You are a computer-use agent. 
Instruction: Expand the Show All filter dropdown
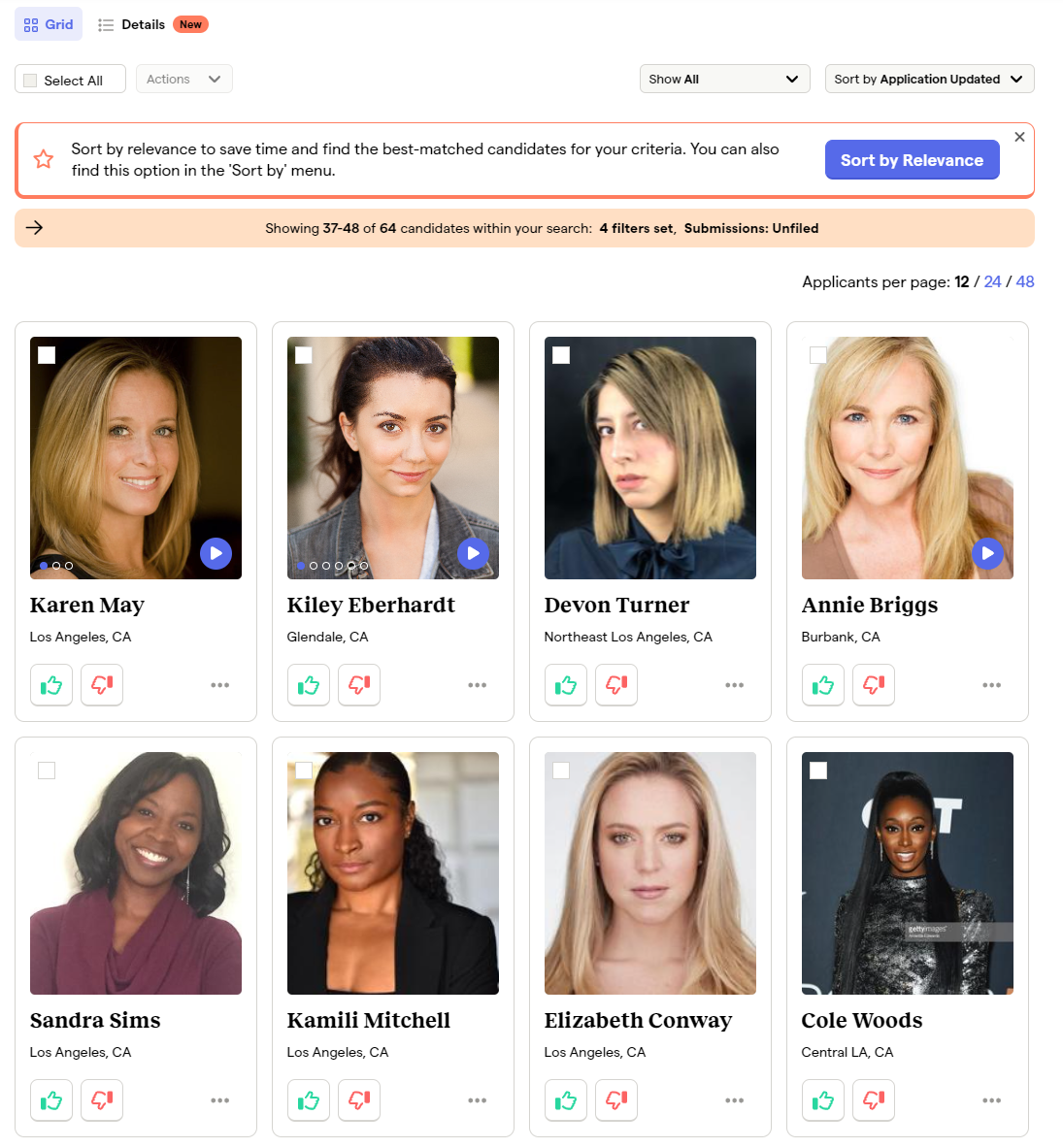pos(724,80)
